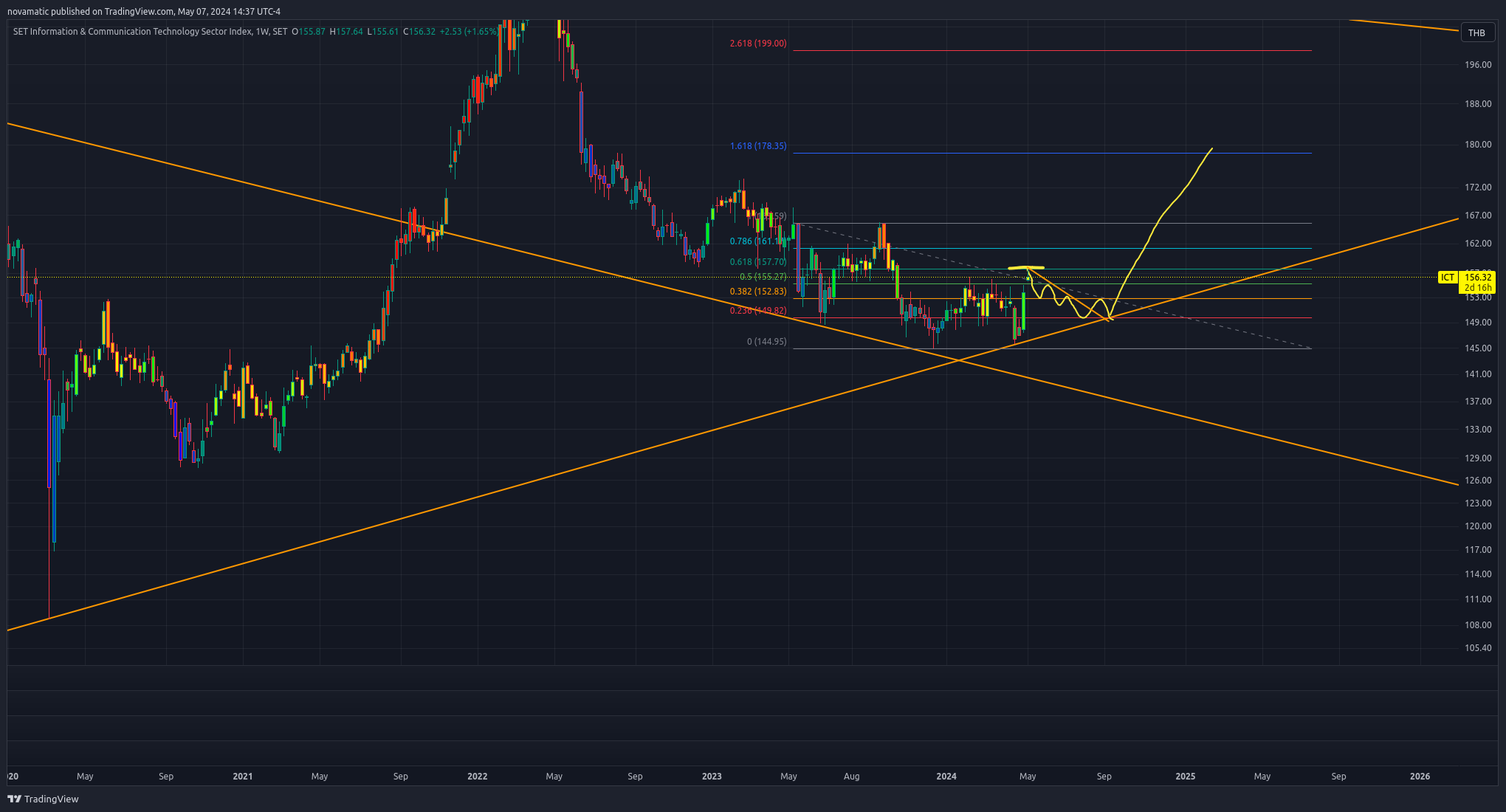Click the TradingView logo at bottom left
The width and height of the screenshot is (1506, 812).
[43, 799]
